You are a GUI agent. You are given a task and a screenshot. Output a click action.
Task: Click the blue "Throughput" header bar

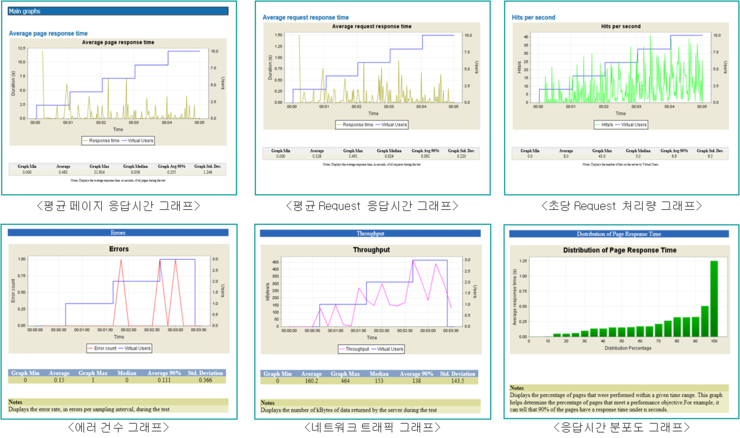[x=370, y=233]
